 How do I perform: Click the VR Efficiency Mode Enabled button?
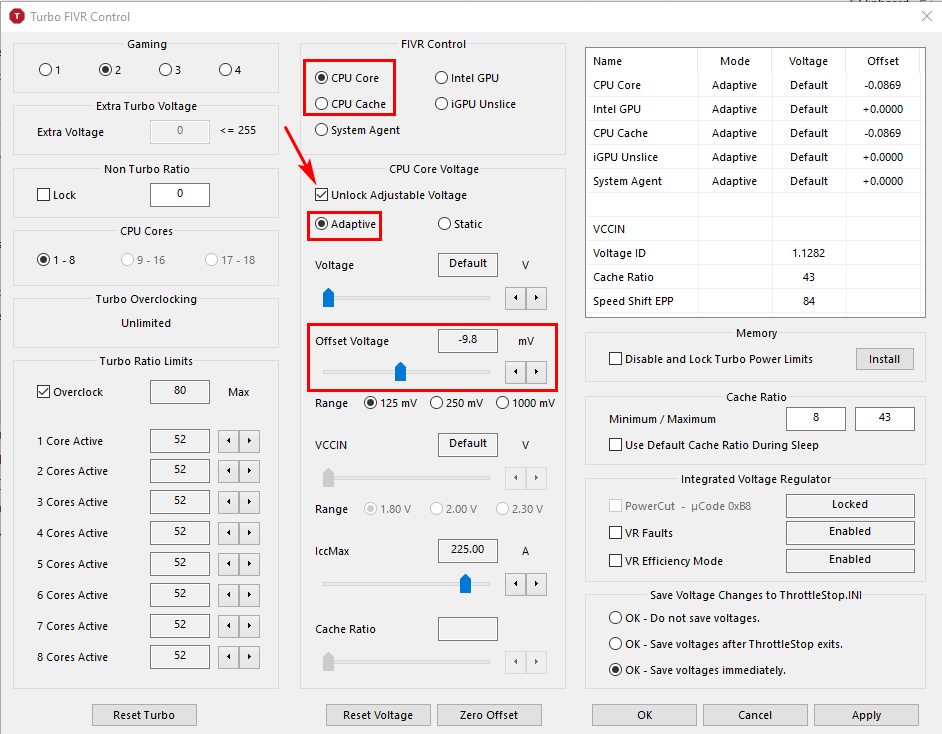850,560
